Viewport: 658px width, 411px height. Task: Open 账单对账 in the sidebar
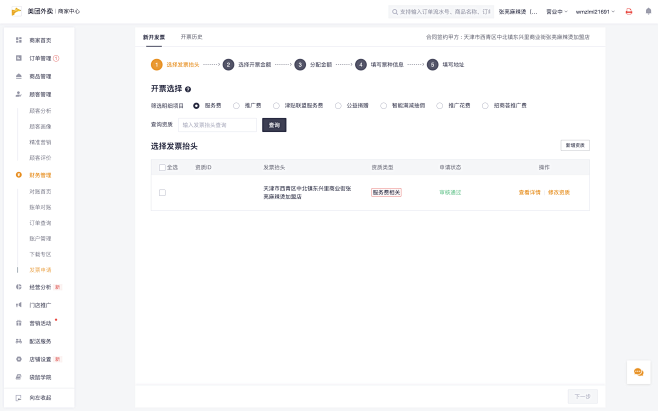point(40,206)
